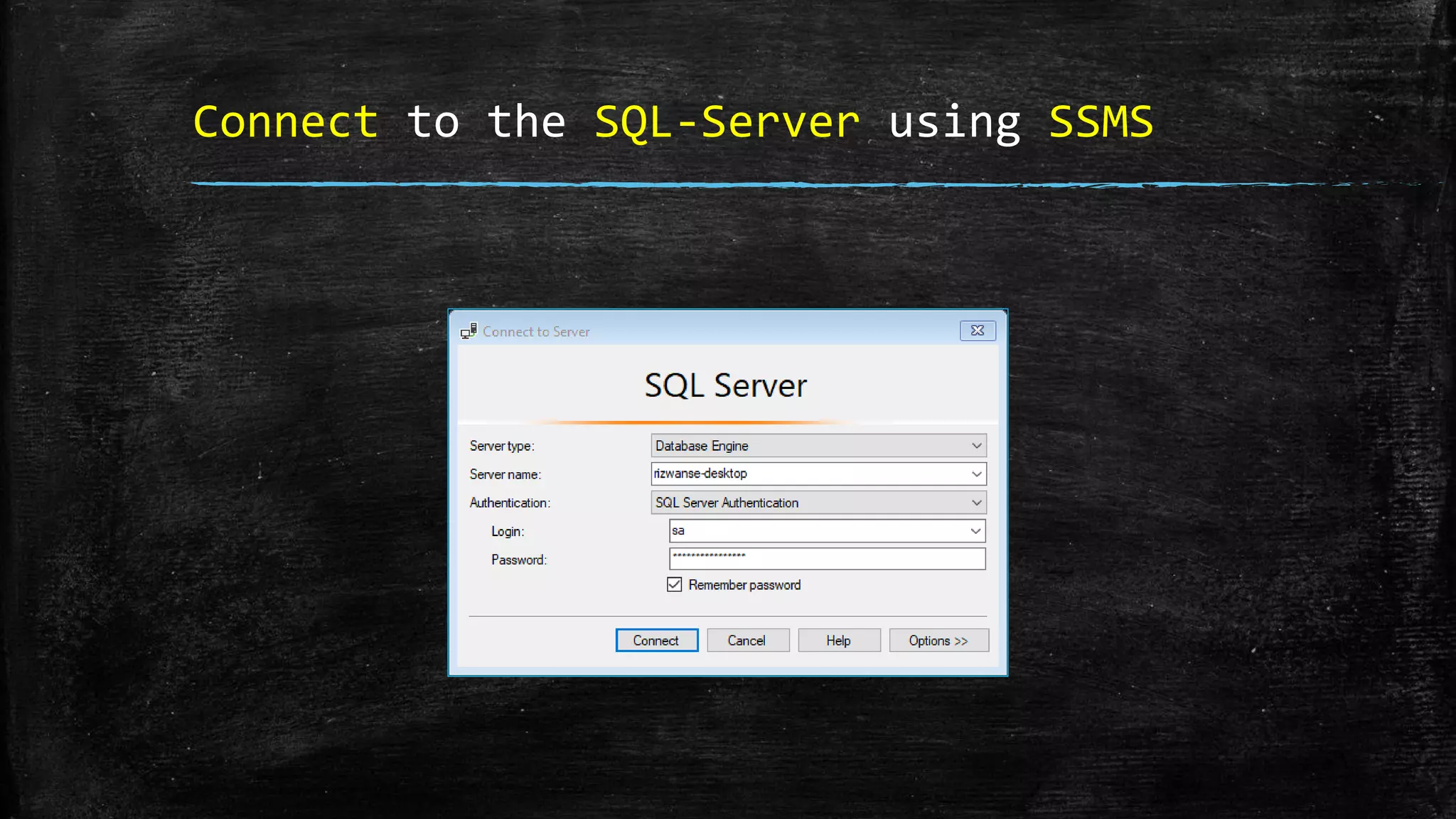Image resolution: width=1456 pixels, height=819 pixels.
Task: Click the Connect button
Action: (656, 640)
